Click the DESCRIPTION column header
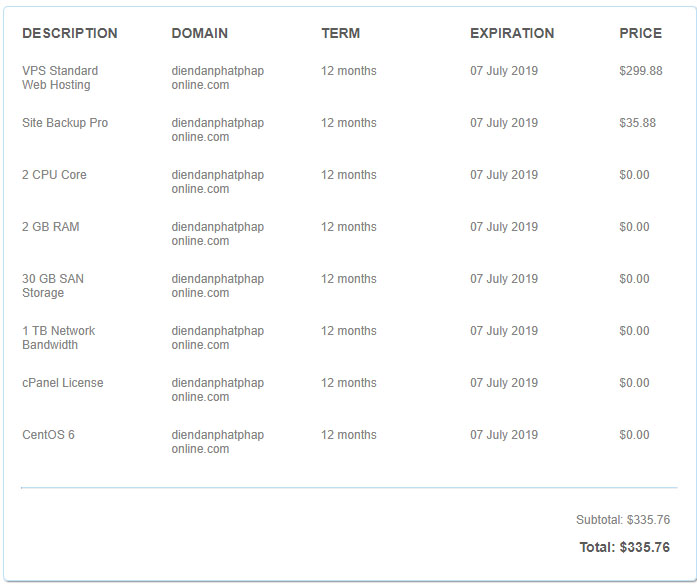This screenshot has height=585, width=697. click(70, 33)
